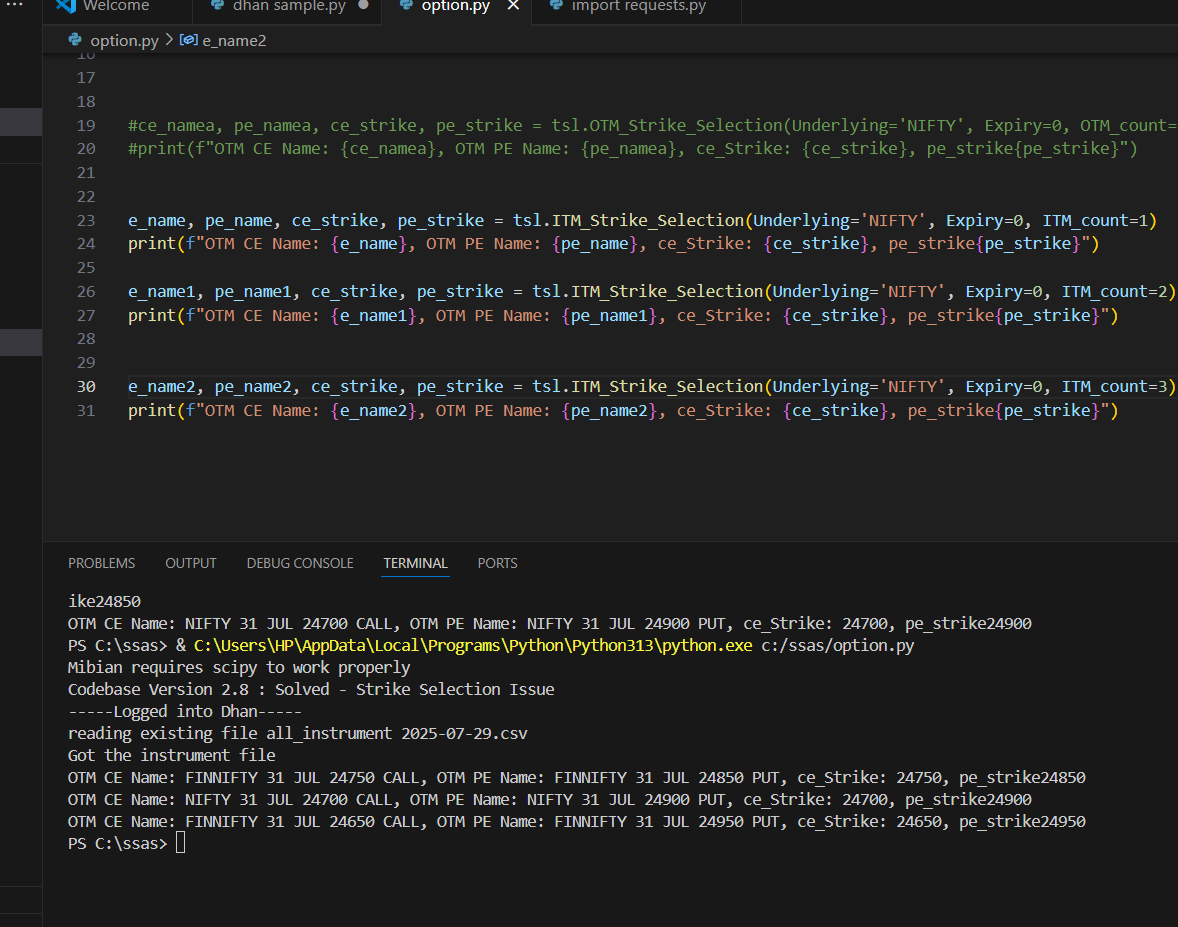Image resolution: width=1178 pixels, height=927 pixels.
Task: Click line number 23 in the gutter
Action: pos(86,221)
